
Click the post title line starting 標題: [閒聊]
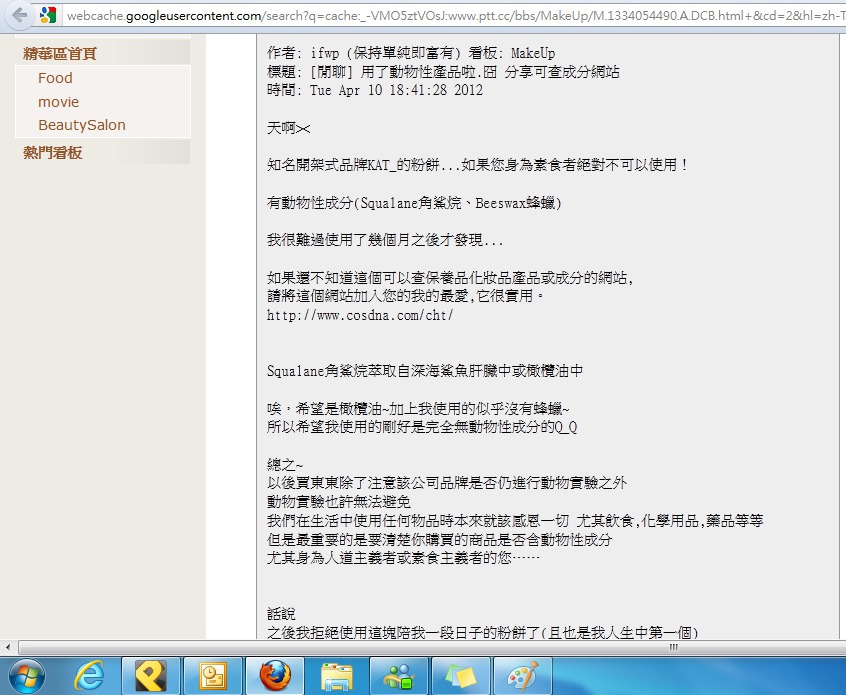[443, 71]
